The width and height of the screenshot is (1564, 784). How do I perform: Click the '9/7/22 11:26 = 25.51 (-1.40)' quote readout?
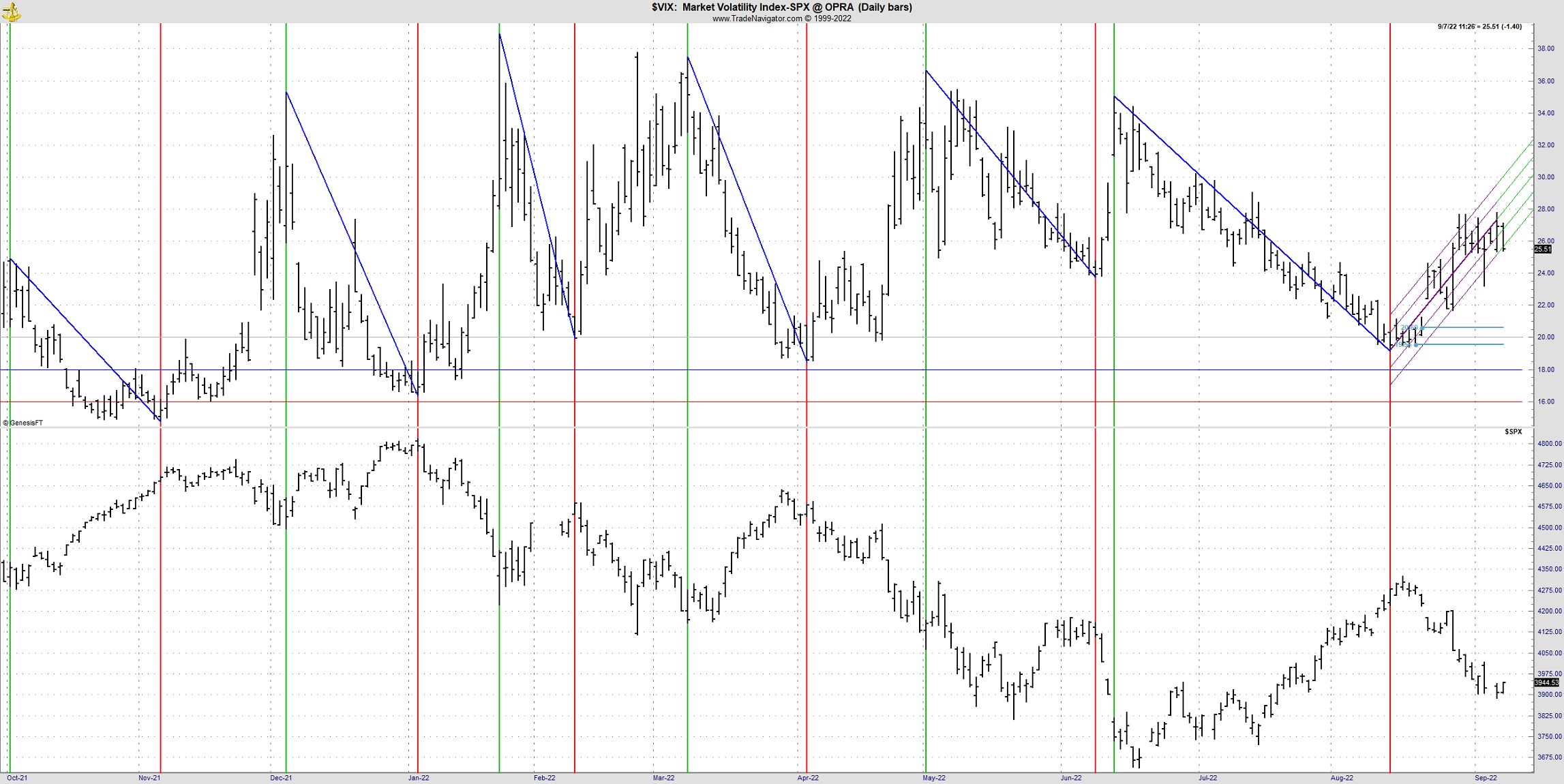(1479, 27)
